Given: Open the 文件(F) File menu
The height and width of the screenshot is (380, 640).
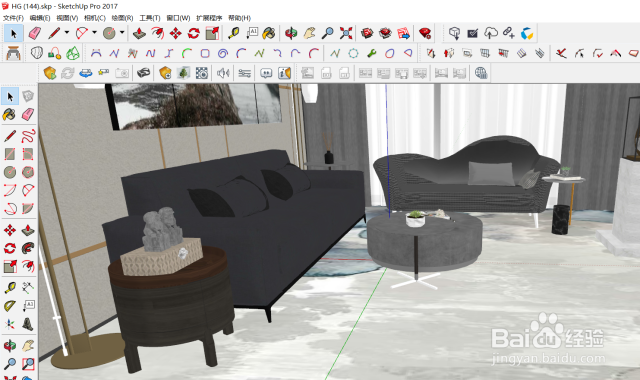Looking at the screenshot, I should 13,18.
